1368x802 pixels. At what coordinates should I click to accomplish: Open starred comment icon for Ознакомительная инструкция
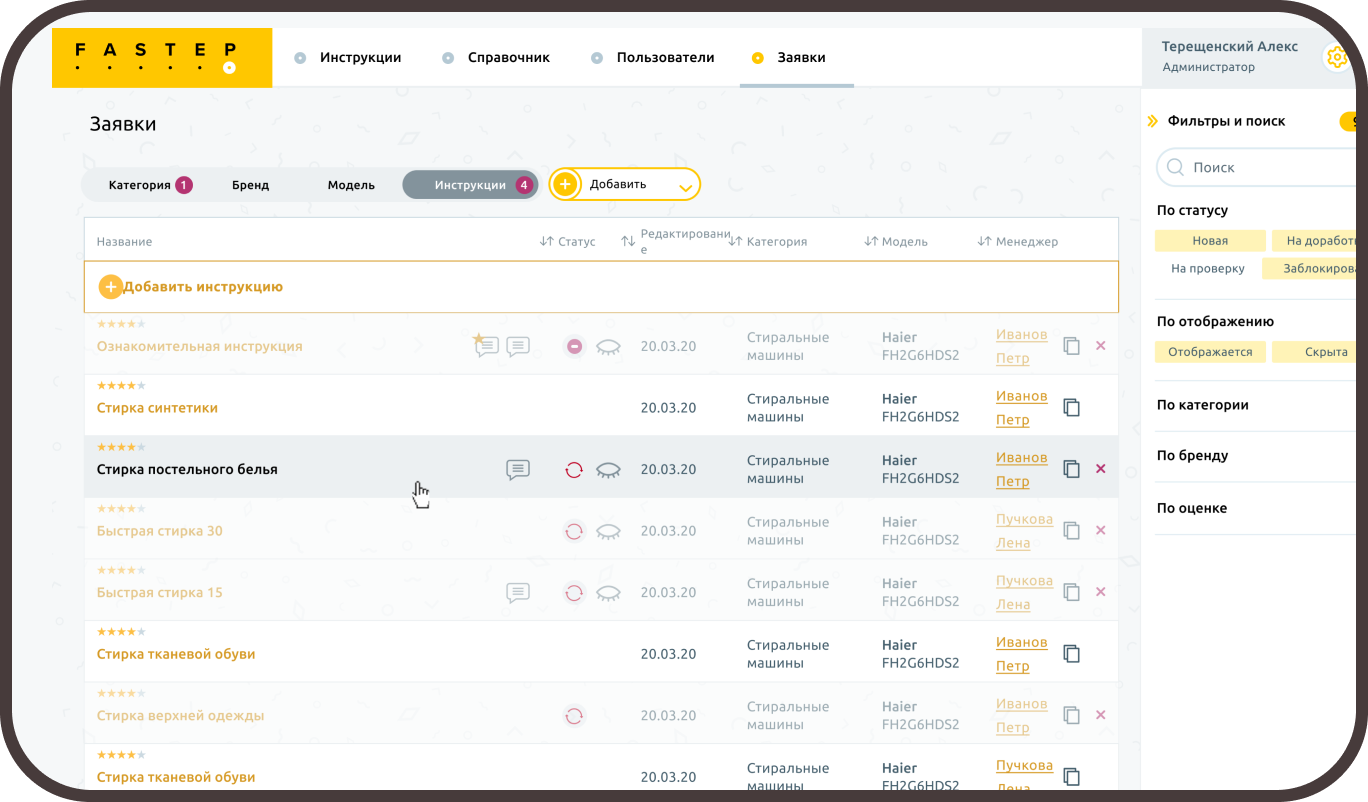485,346
